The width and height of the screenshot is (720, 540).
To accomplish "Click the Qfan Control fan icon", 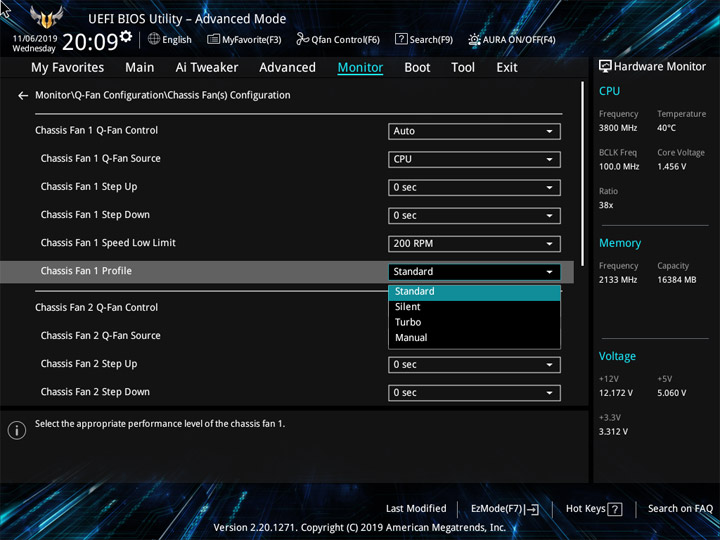I will (302, 39).
